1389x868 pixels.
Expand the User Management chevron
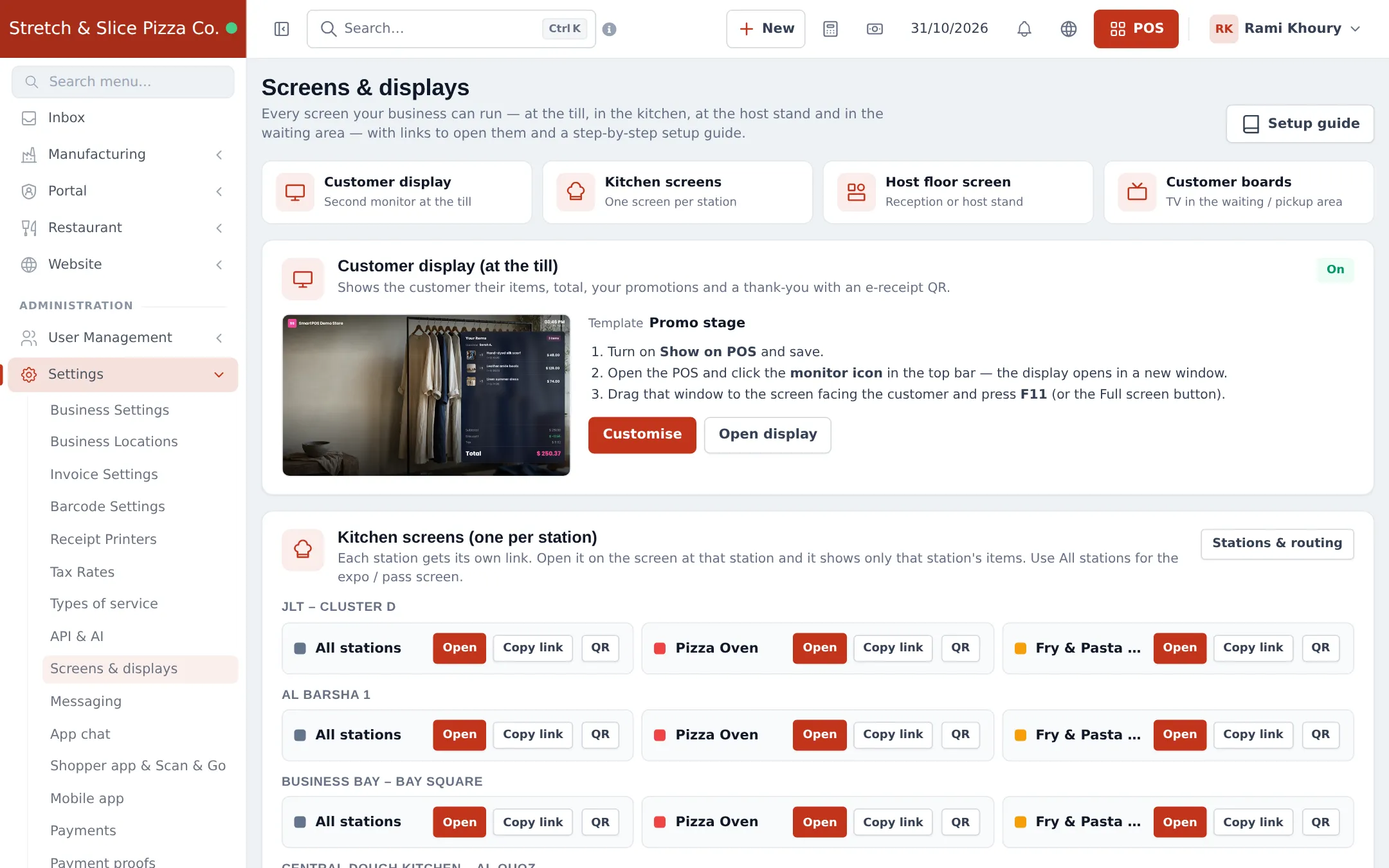pyautogui.click(x=219, y=338)
